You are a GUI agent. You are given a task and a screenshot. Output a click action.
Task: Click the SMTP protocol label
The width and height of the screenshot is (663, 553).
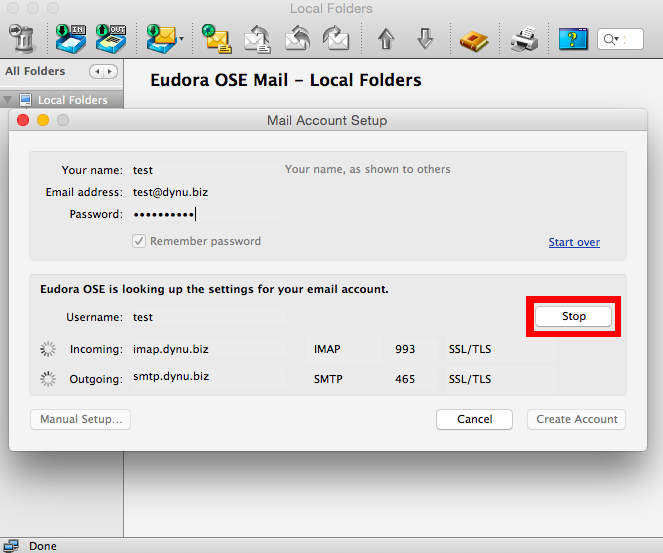click(x=328, y=379)
